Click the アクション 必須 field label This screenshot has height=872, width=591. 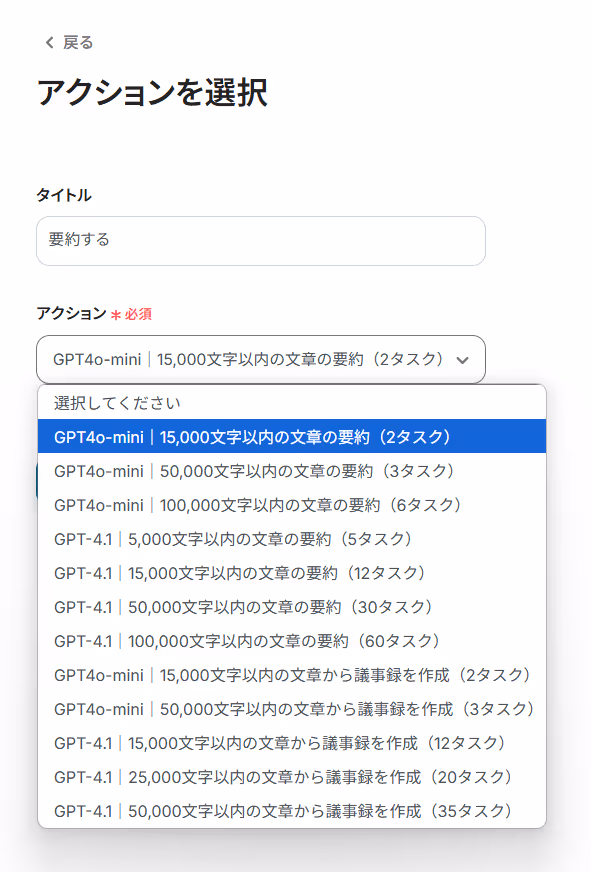[x=94, y=314]
